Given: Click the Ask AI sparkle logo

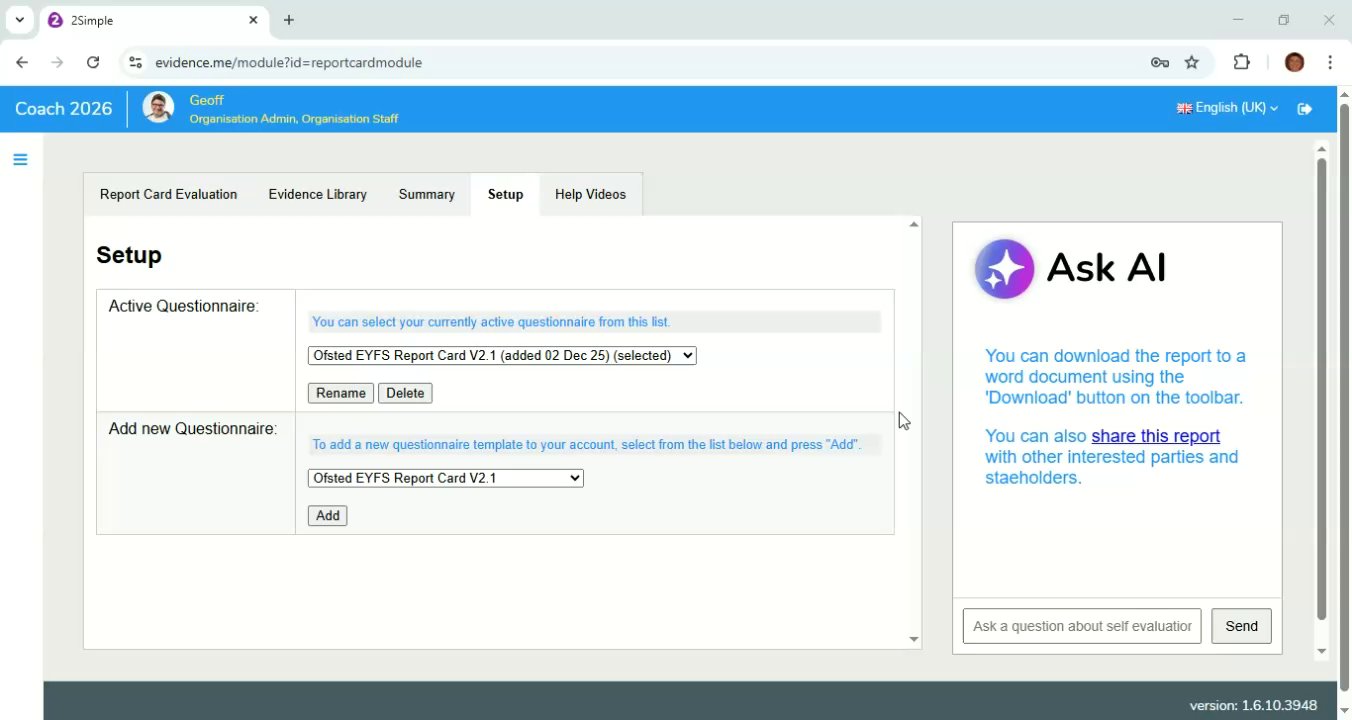Looking at the screenshot, I should click(1004, 269).
